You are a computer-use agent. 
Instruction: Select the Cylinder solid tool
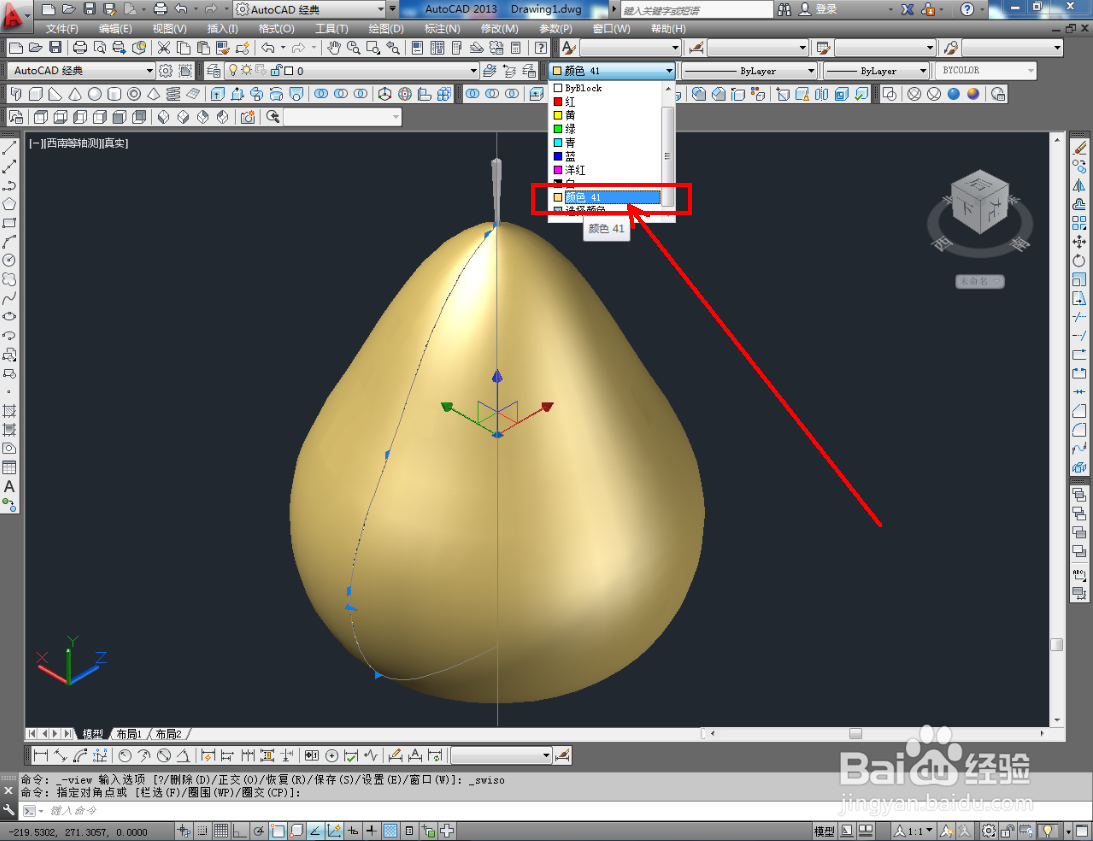(x=114, y=94)
